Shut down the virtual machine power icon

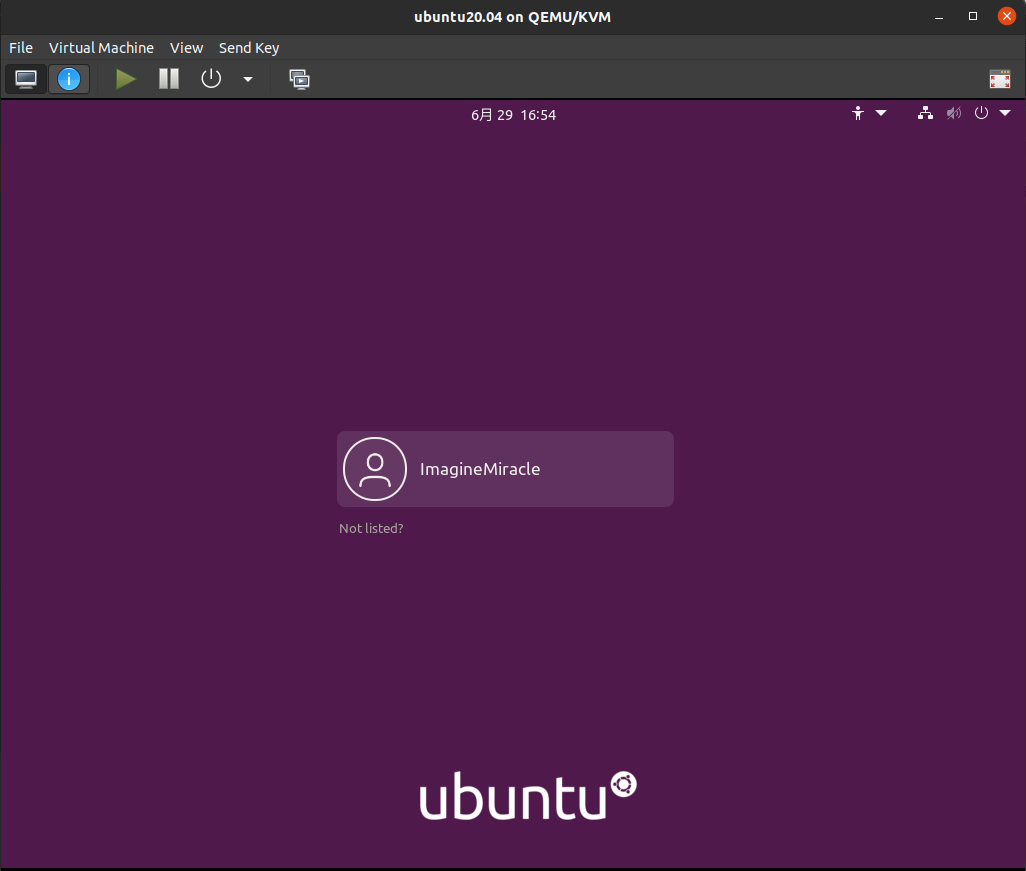point(211,79)
